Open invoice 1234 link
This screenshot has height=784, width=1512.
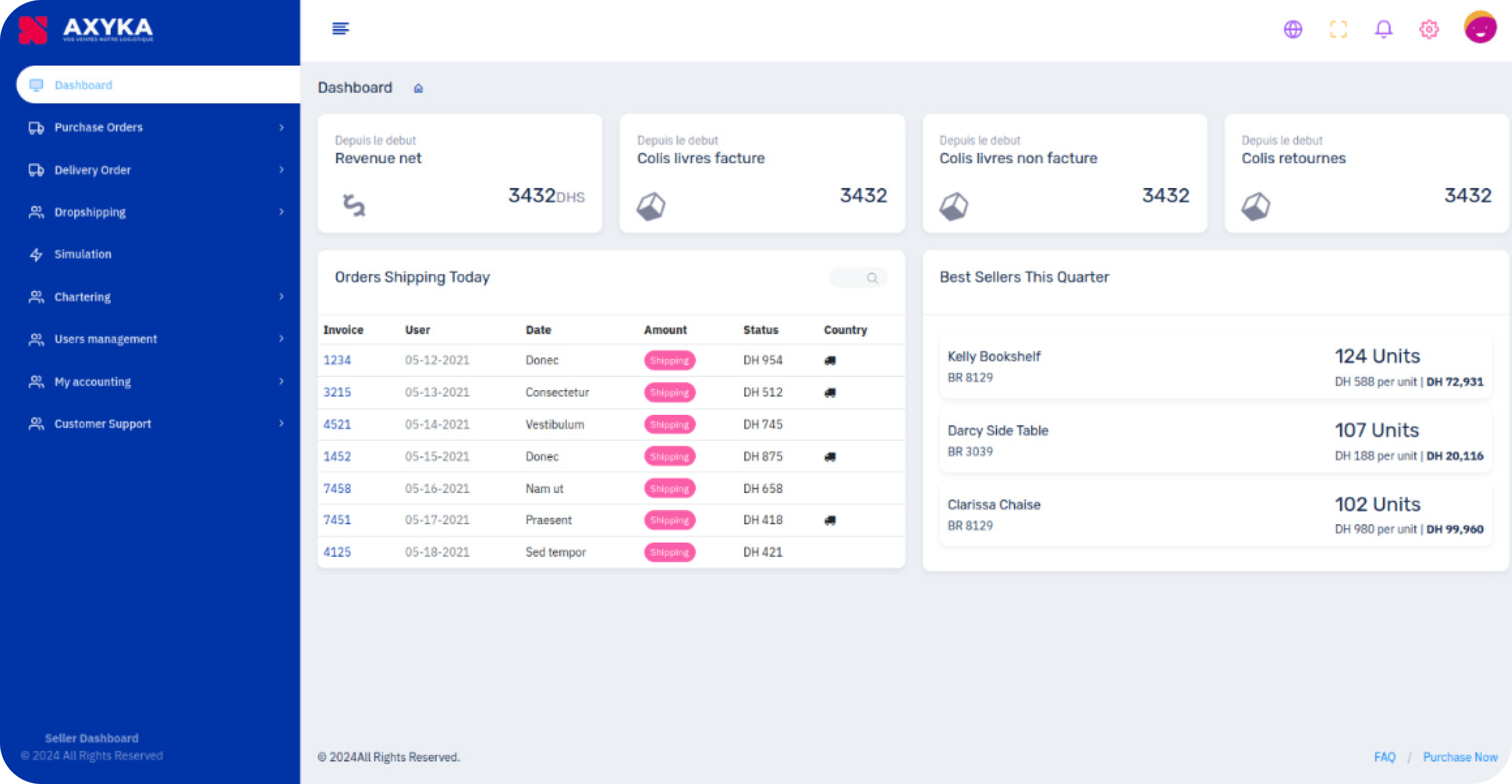coord(337,360)
